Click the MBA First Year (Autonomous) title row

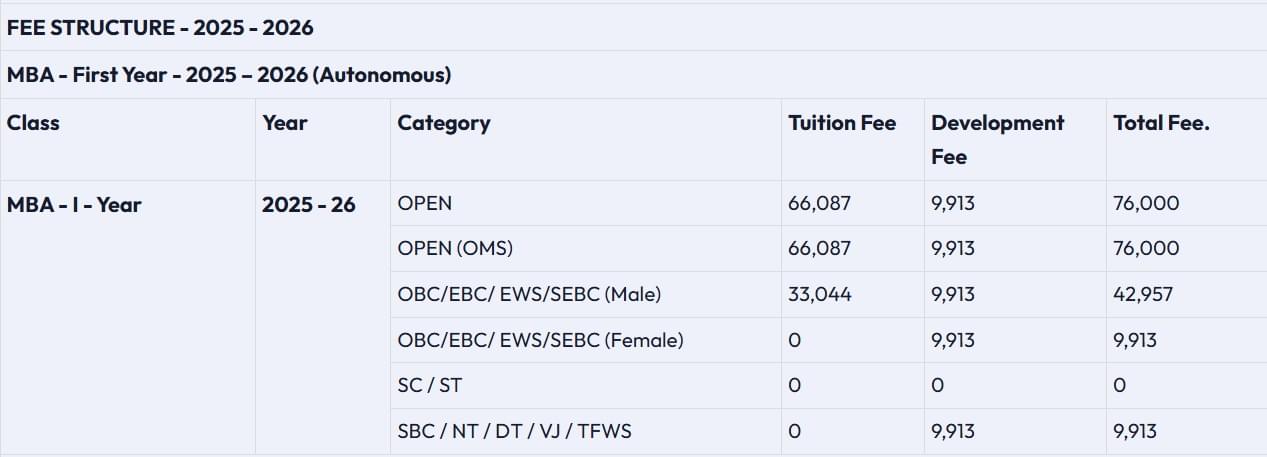coord(229,75)
